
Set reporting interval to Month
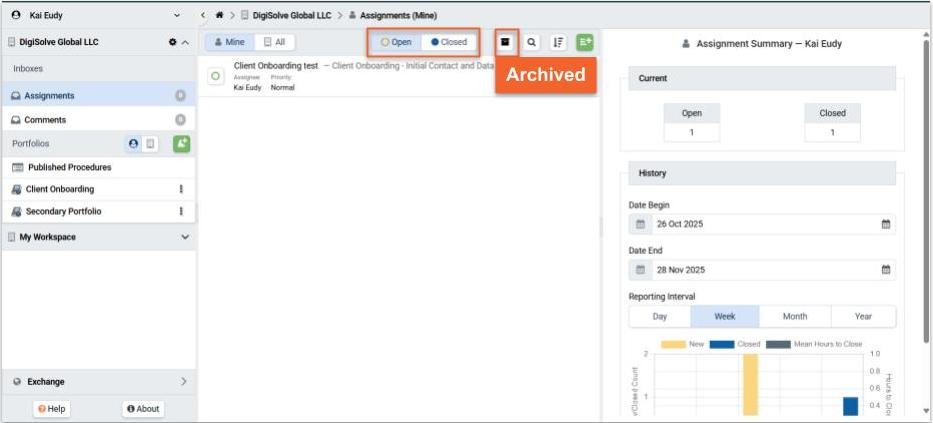[795, 317]
